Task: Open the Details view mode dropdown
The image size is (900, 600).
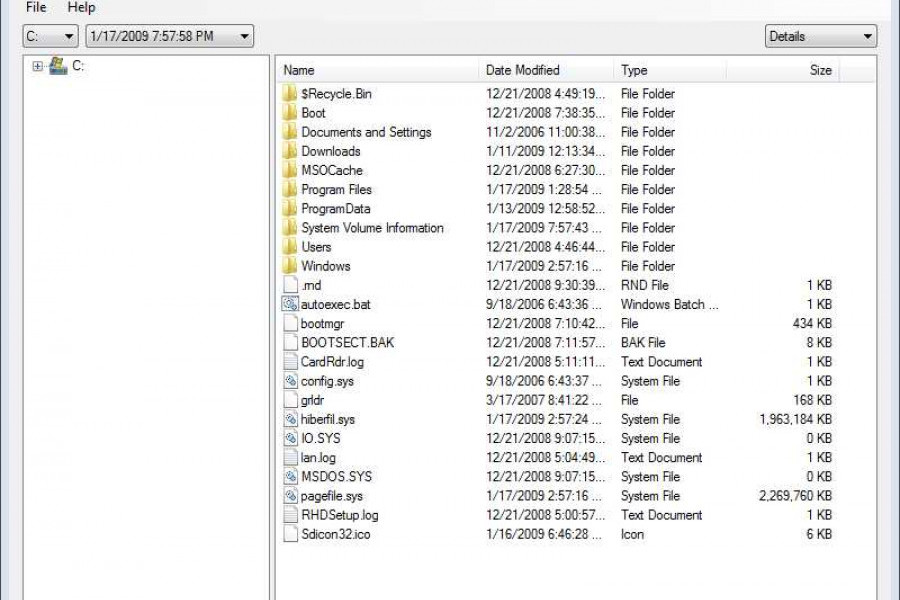Action: (x=820, y=37)
